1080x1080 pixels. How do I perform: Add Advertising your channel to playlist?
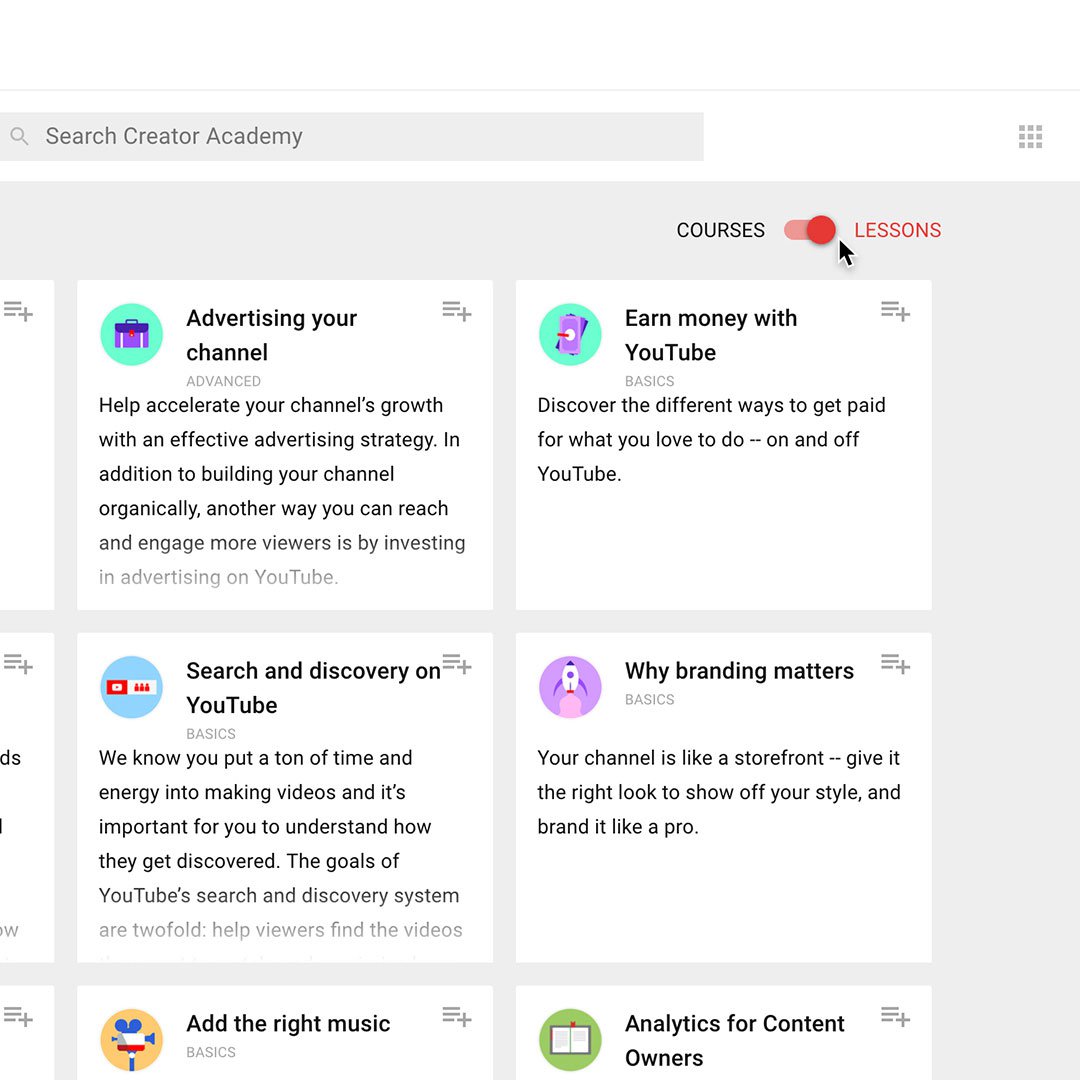[x=457, y=312]
